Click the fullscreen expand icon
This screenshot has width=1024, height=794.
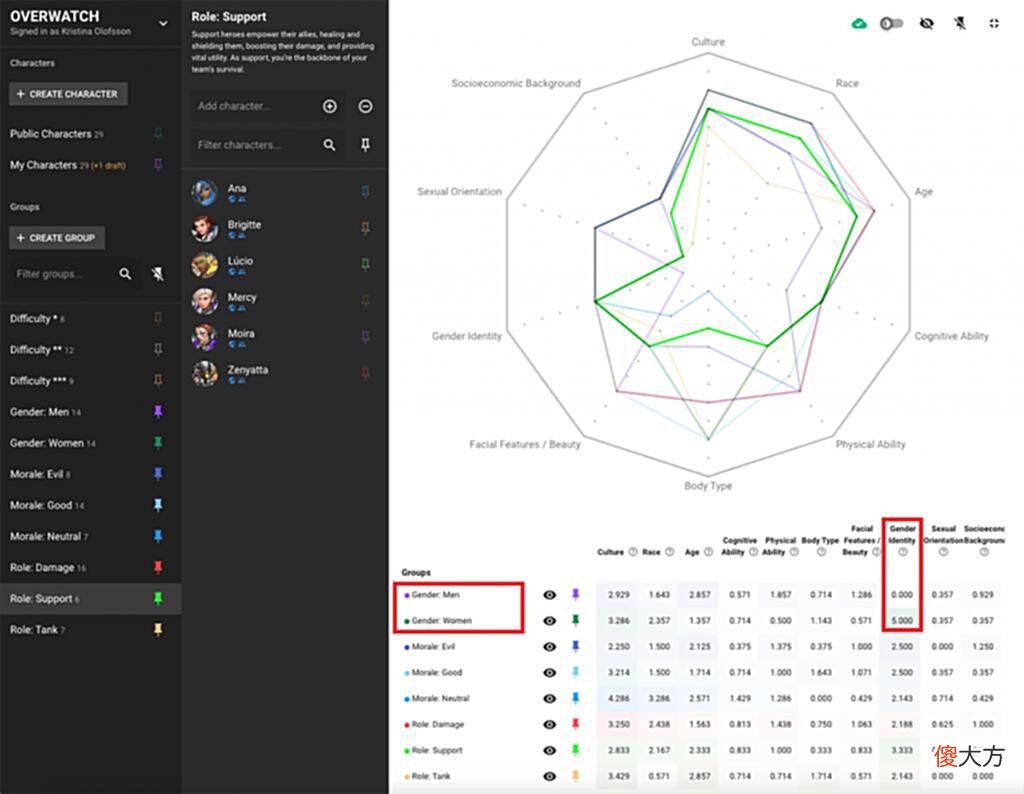pyautogui.click(x=993, y=24)
